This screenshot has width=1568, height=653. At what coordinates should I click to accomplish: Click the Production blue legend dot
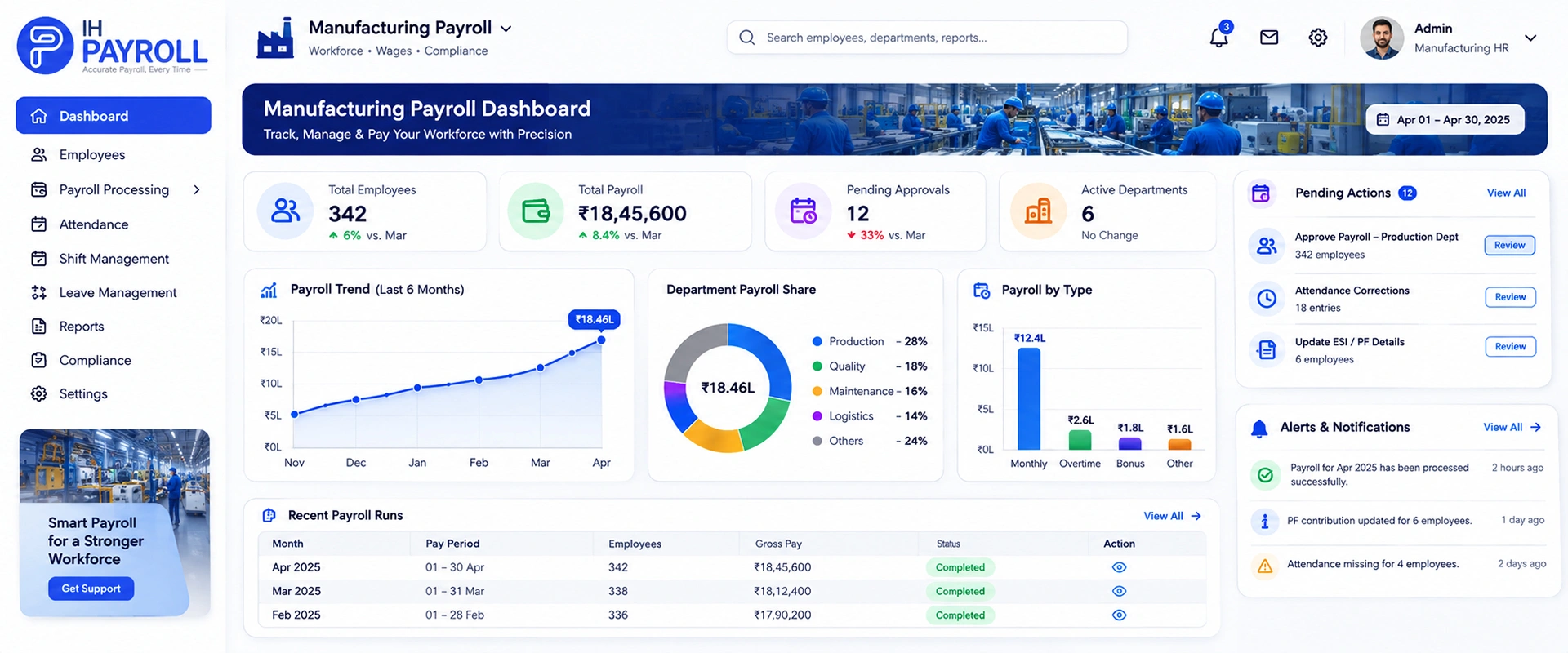click(x=817, y=342)
